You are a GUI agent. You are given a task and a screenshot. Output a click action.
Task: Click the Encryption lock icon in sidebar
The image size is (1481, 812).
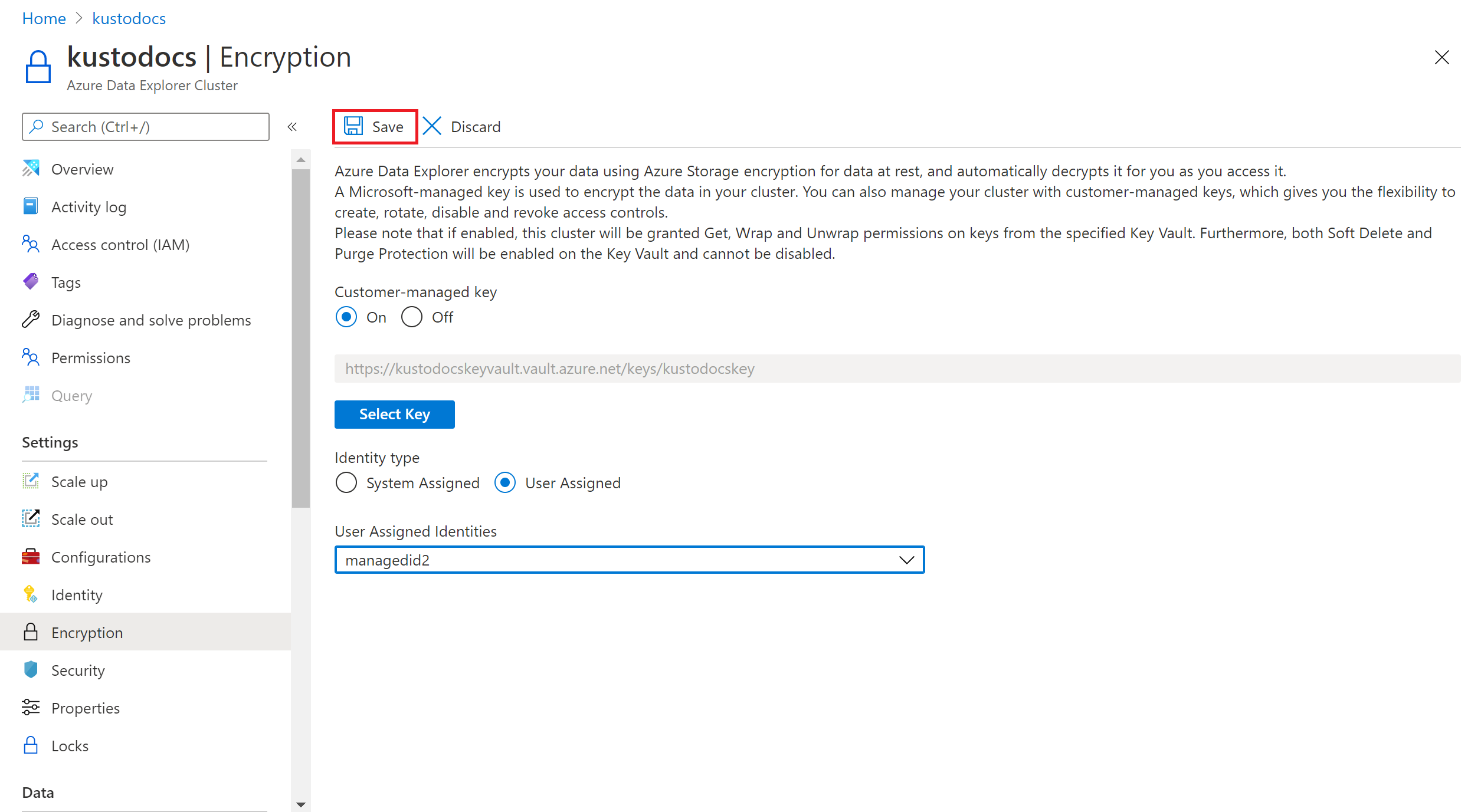click(31, 632)
